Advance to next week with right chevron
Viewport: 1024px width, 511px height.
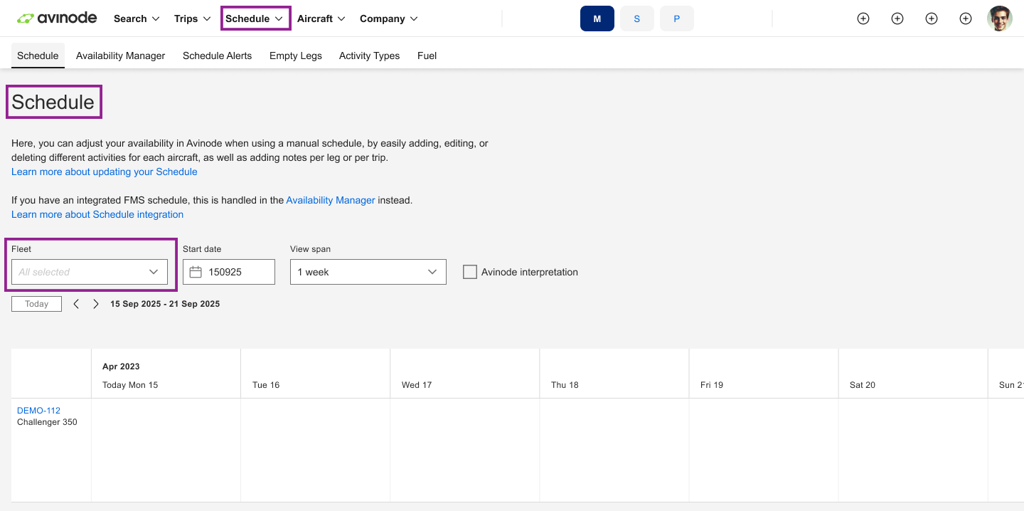coord(96,304)
